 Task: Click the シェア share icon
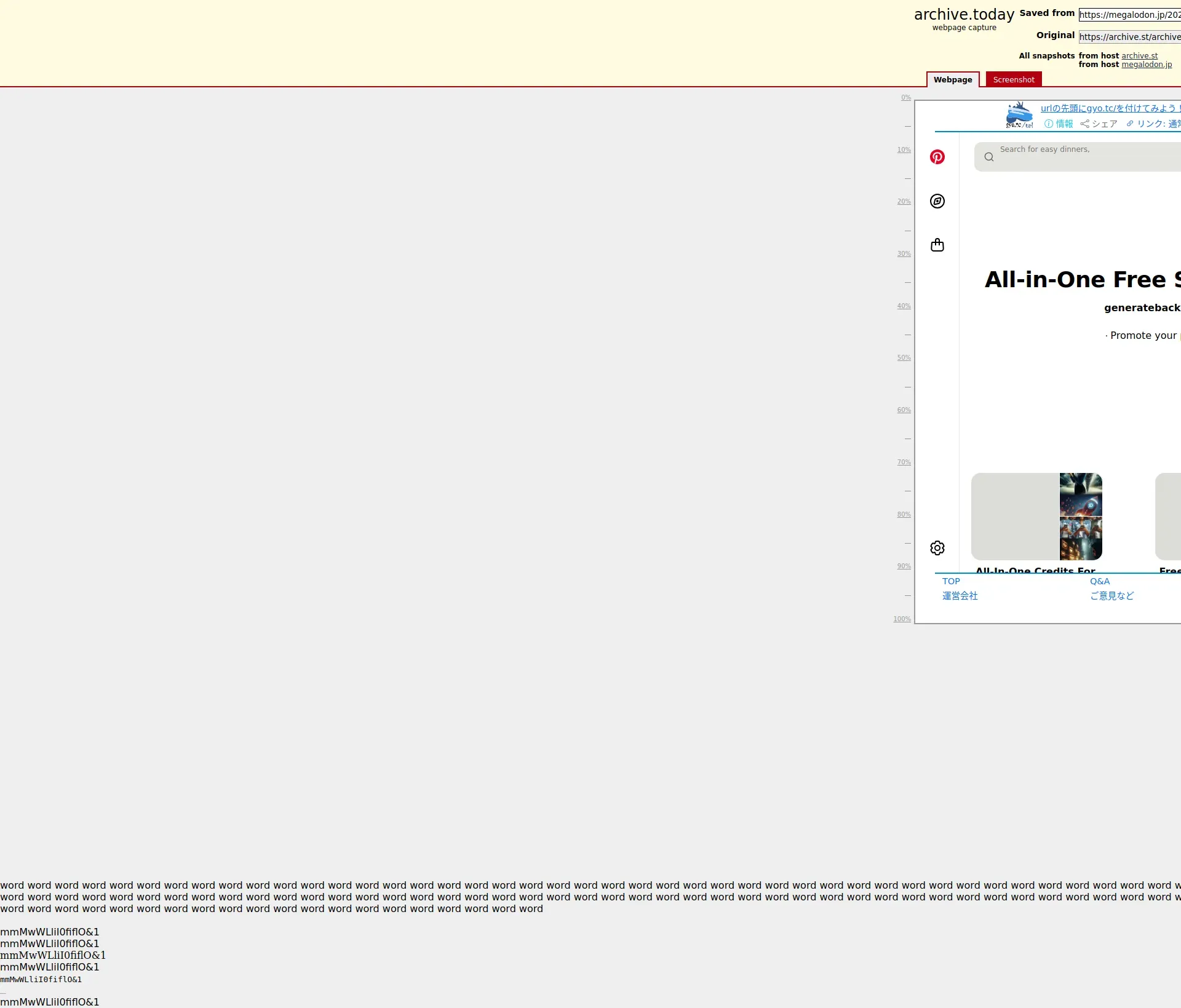click(1085, 124)
